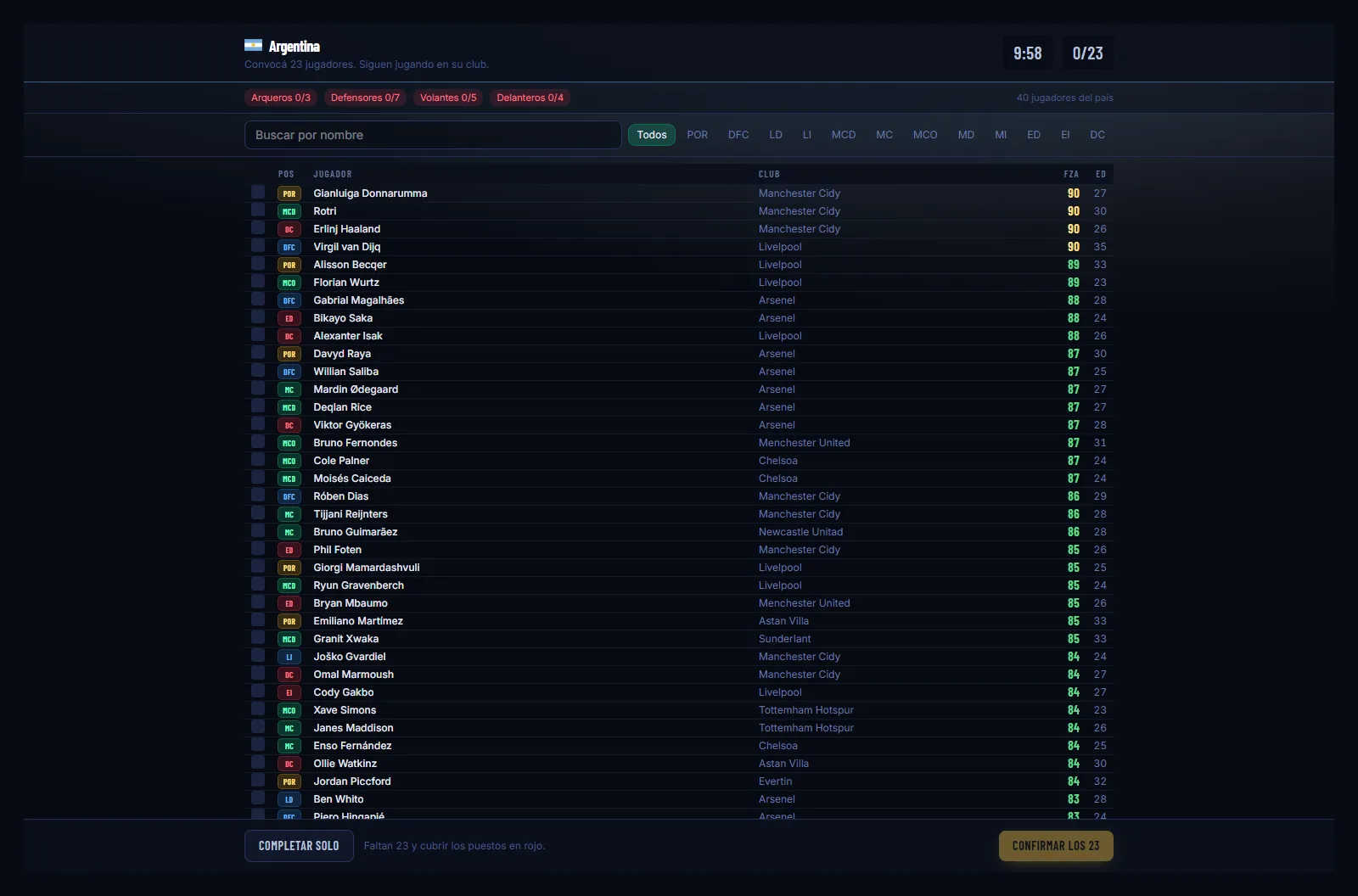Click the CLUB column header
Image resolution: width=1358 pixels, height=896 pixels.
(x=769, y=174)
